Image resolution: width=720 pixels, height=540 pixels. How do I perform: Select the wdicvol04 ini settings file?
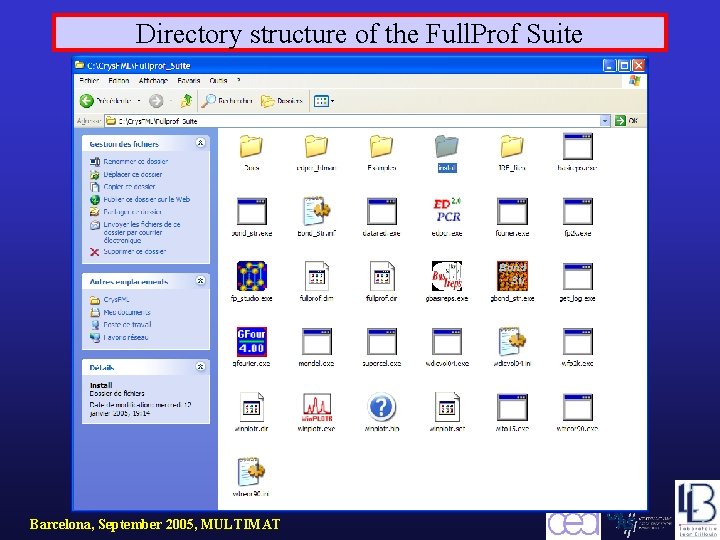pyautogui.click(x=512, y=342)
